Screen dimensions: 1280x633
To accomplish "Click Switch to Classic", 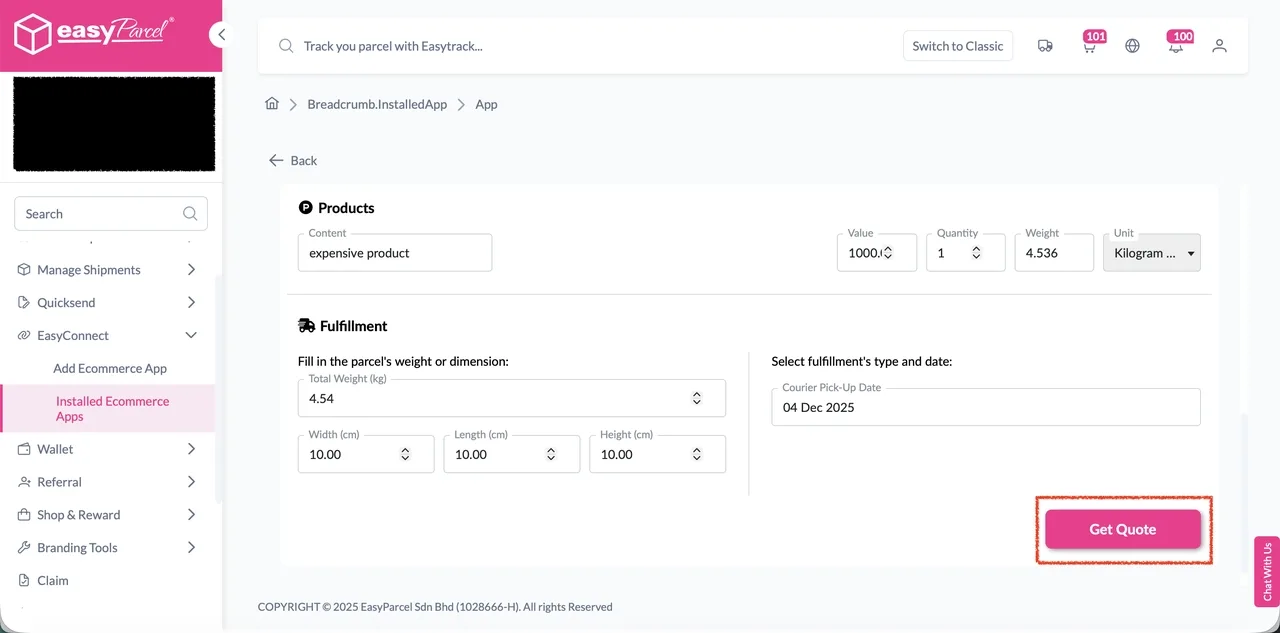I will (957, 46).
